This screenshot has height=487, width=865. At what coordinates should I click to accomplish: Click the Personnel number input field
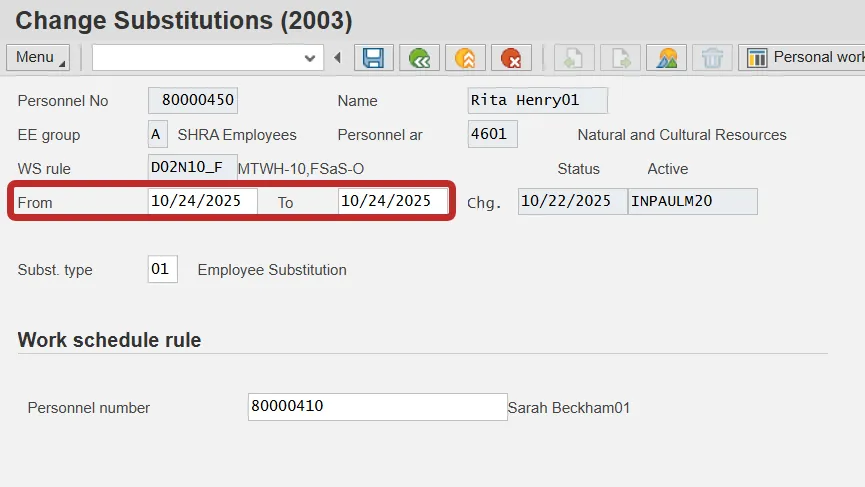(x=377, y=406)
